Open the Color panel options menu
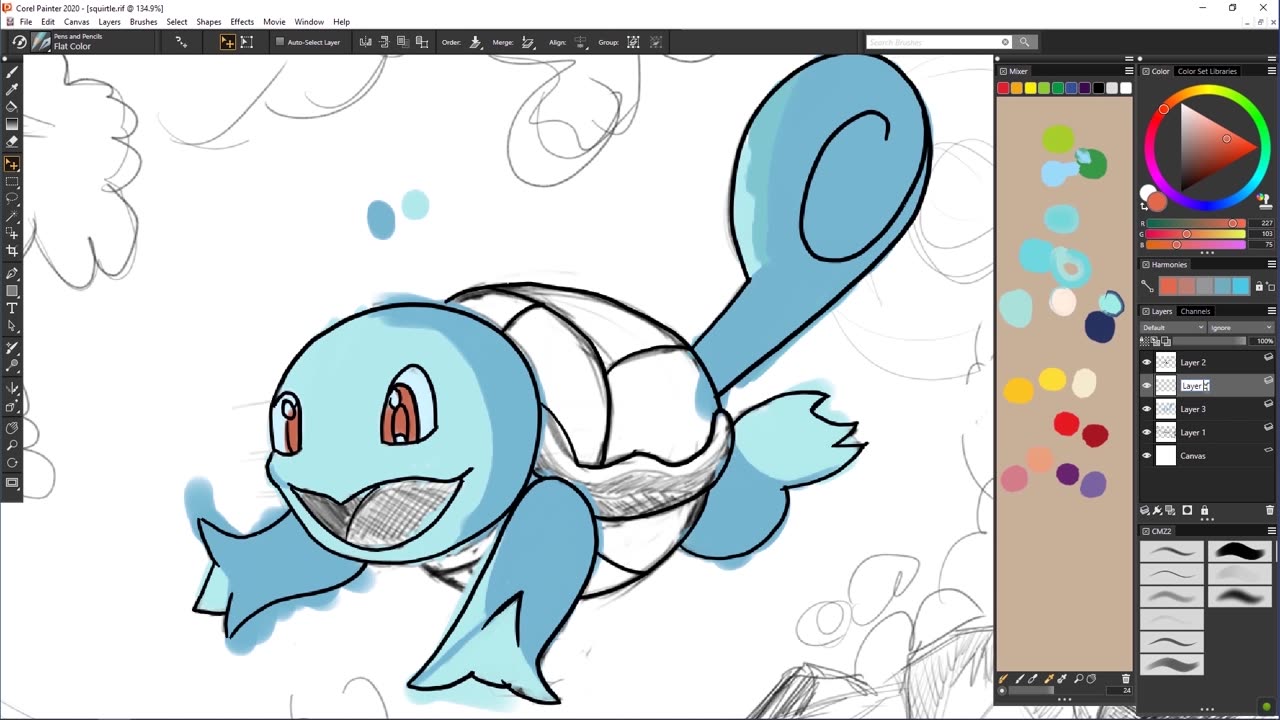The height and width of the screenshot is (720, 1280). [x=1272, y=71]
